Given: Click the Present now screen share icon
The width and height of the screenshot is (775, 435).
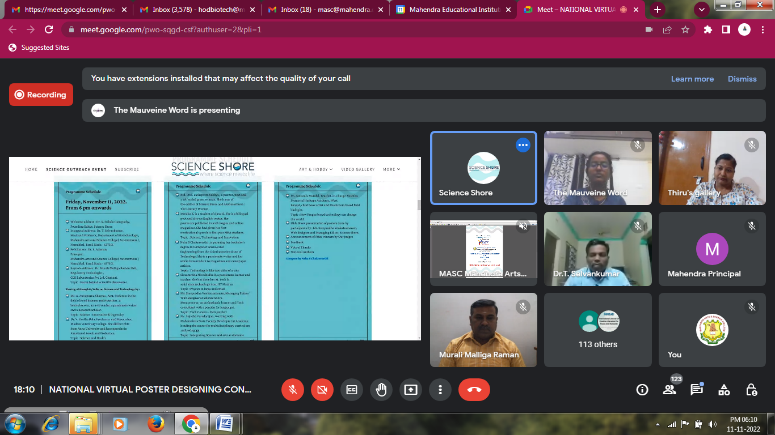Looking at the screenshot, I should [410, 389].
